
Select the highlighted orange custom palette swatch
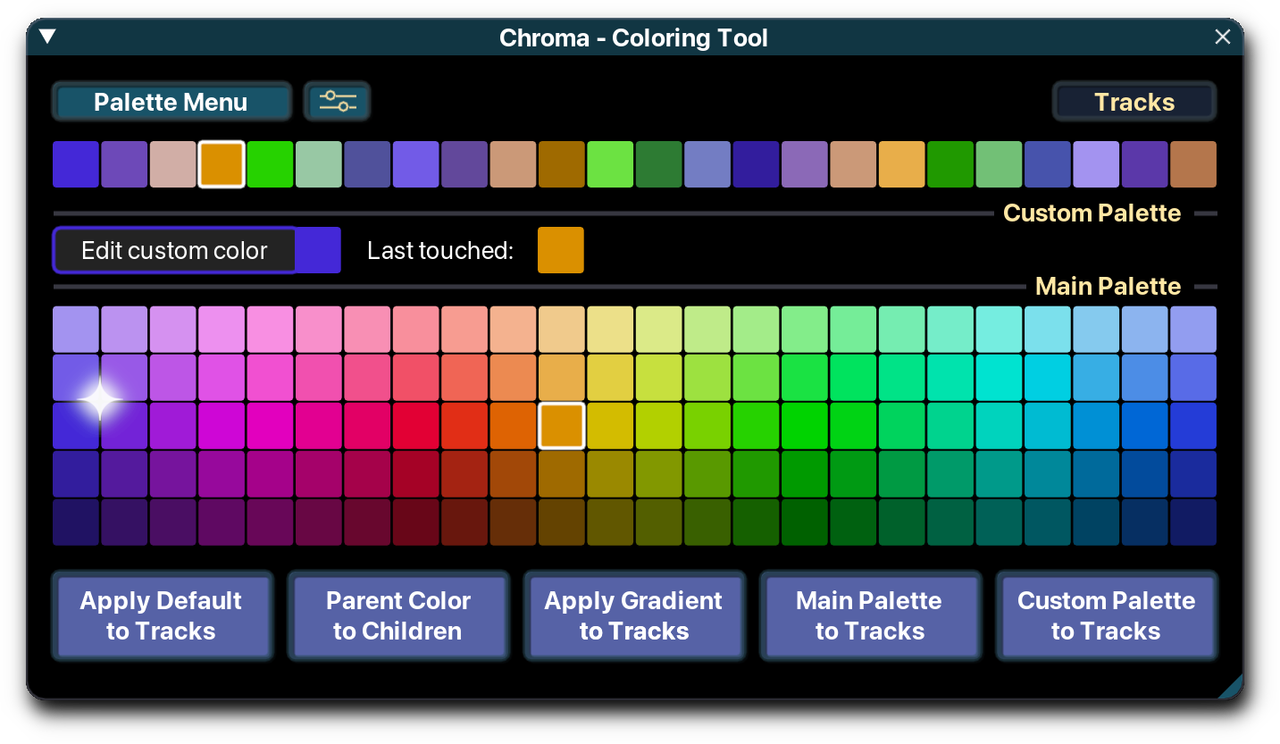[220, 163]
